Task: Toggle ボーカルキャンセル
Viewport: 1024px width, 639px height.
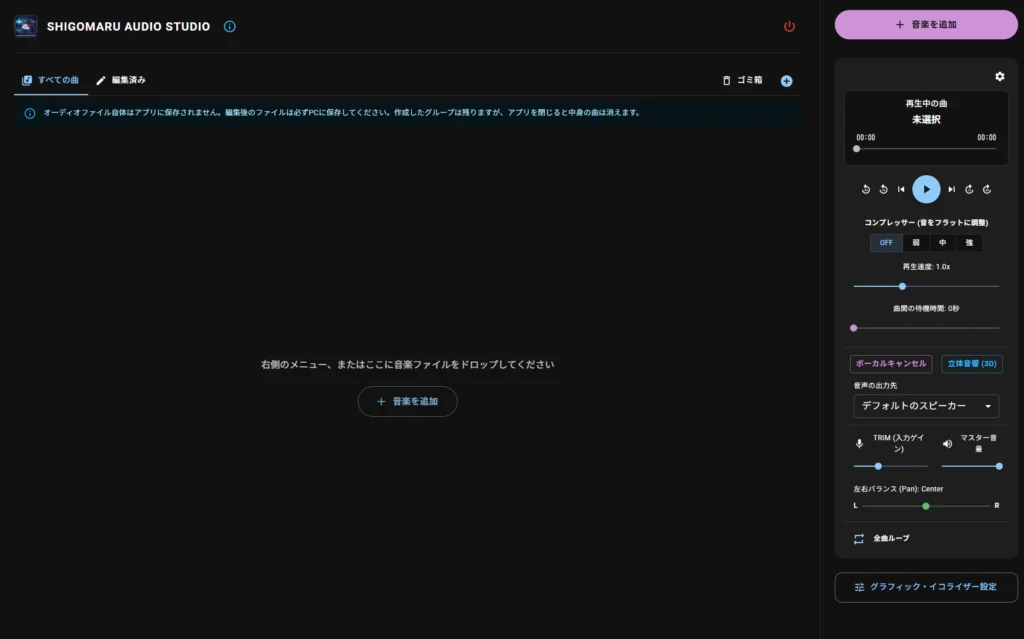Action: pos(891,364)
